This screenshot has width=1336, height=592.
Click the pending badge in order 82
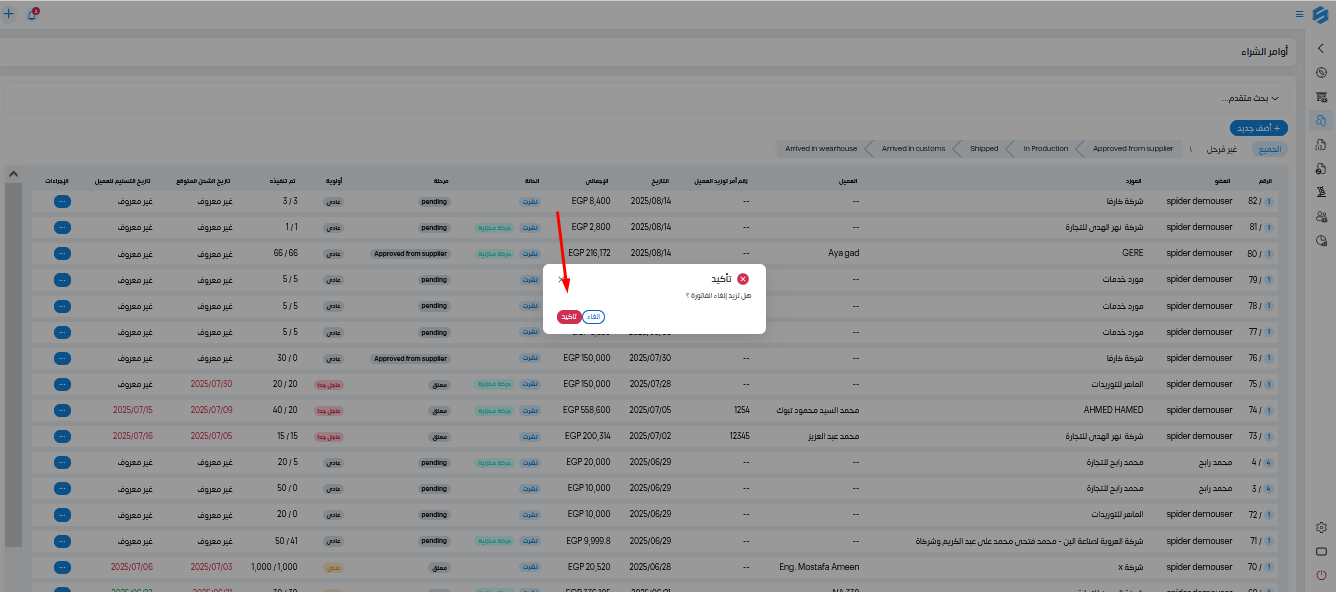[x=434, y=202]
